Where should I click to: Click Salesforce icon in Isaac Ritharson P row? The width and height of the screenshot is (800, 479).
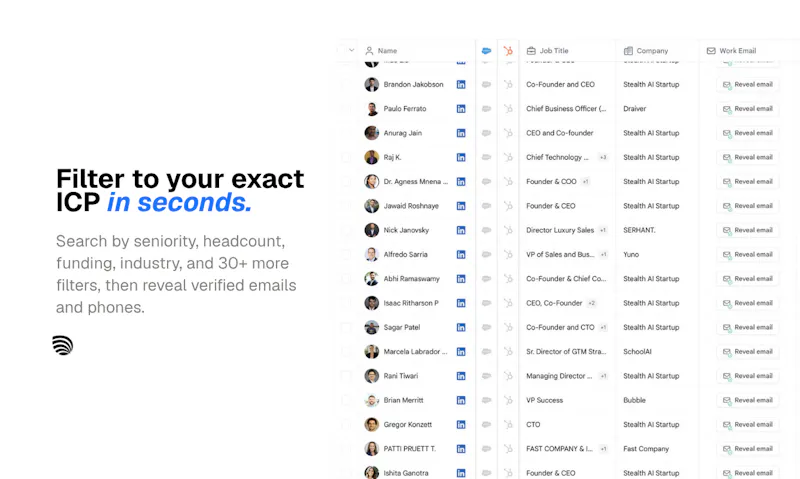point(486,303)
